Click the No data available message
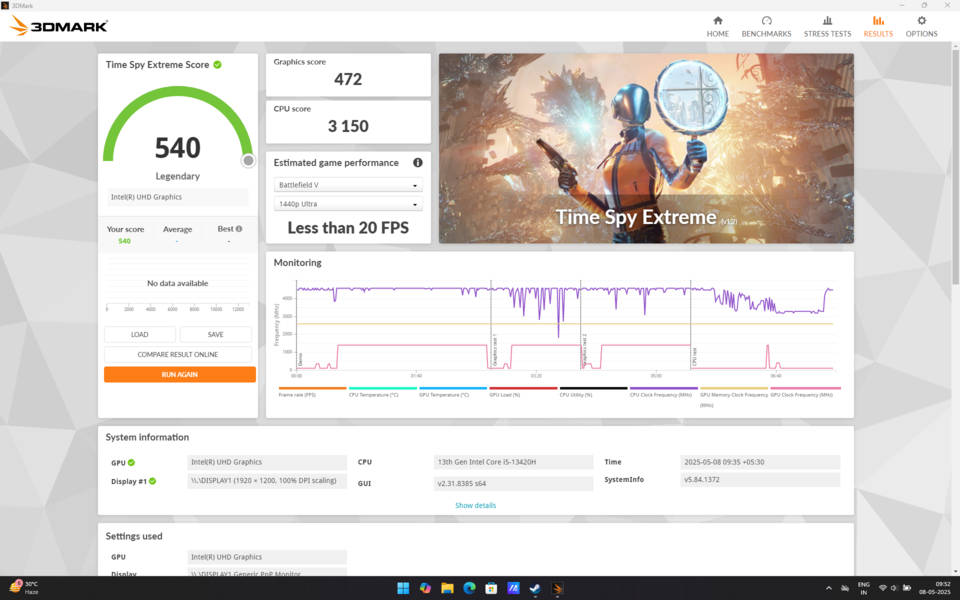960x600 pixels. click(178, 283)
